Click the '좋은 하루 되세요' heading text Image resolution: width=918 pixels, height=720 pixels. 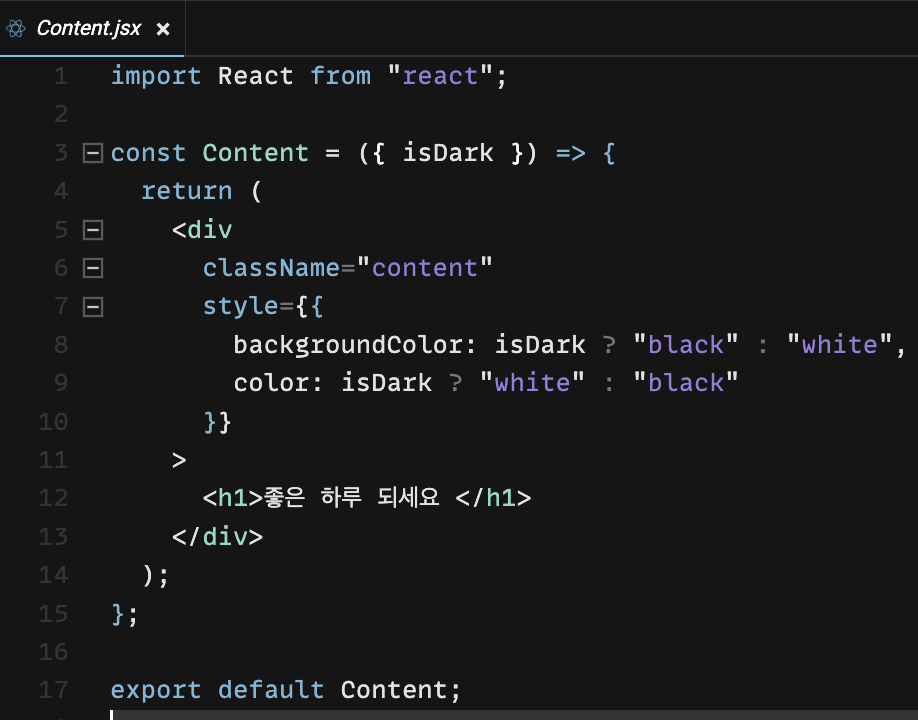point(351,498)
